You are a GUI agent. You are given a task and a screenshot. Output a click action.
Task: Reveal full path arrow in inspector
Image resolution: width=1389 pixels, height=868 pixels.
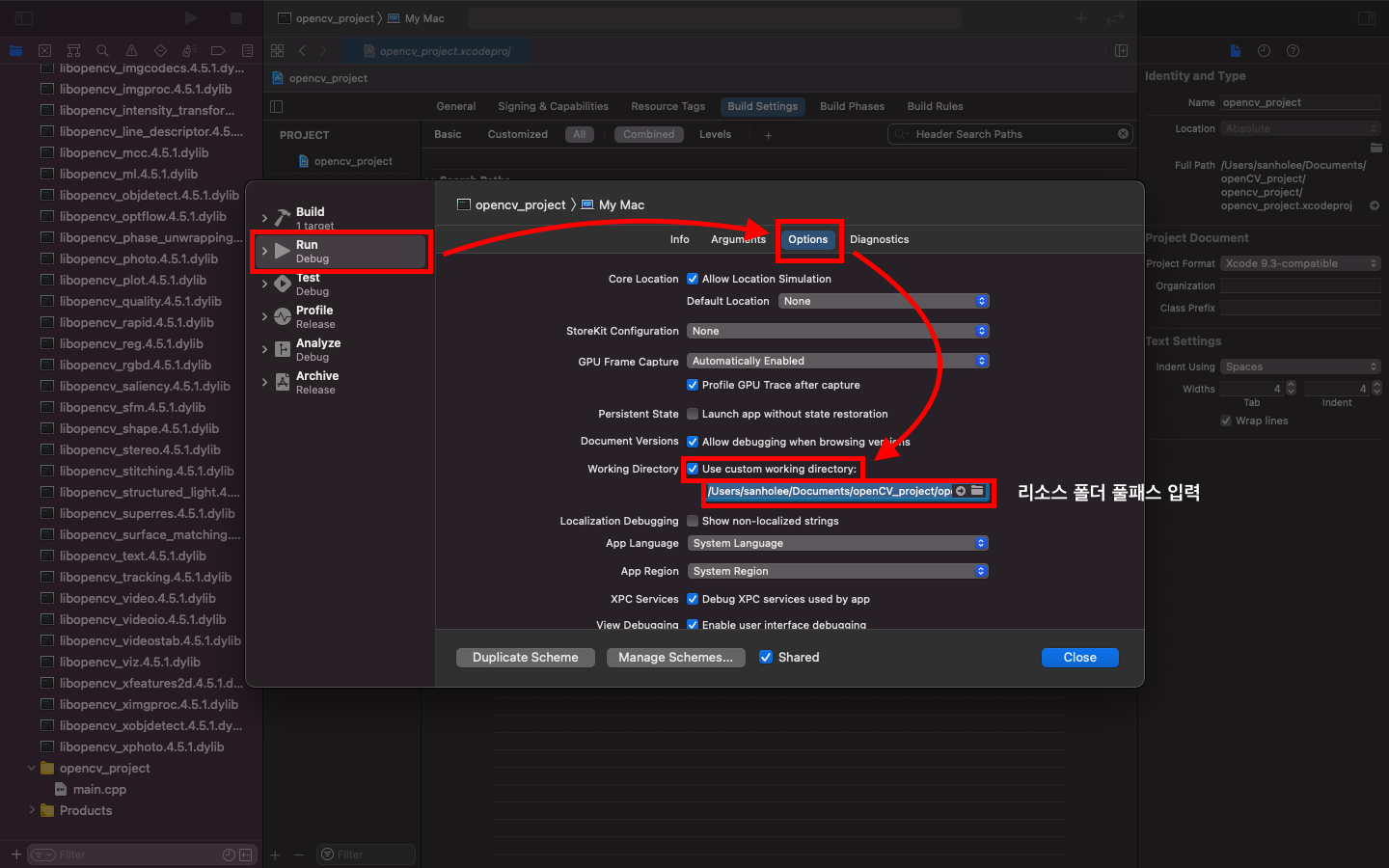1375,205
